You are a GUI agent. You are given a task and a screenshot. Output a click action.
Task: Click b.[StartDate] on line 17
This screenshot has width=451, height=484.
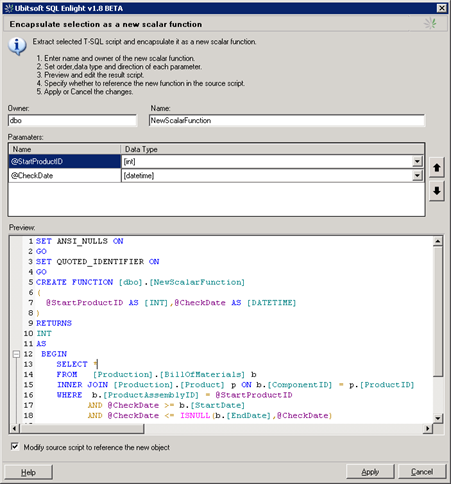coord(212,405)
